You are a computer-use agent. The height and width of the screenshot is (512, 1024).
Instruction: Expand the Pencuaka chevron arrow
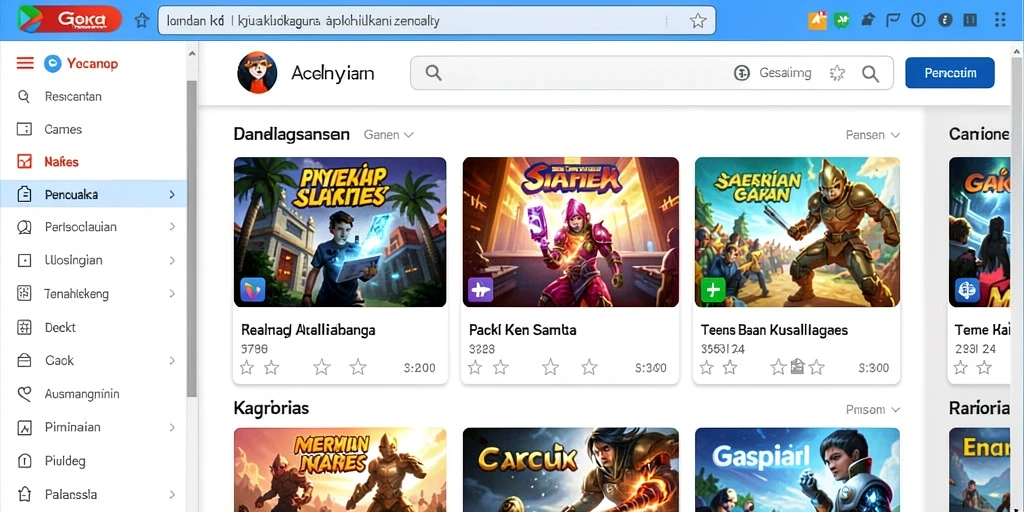pyautogui.click(x=172, y=194)
